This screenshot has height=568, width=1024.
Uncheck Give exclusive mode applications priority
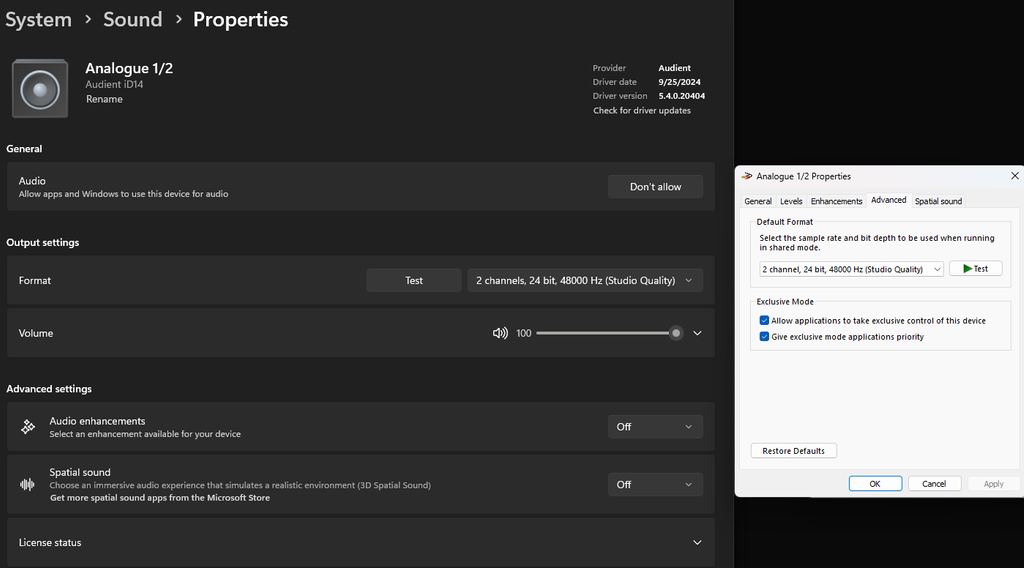pyautogui.click(x=765, y=337)
